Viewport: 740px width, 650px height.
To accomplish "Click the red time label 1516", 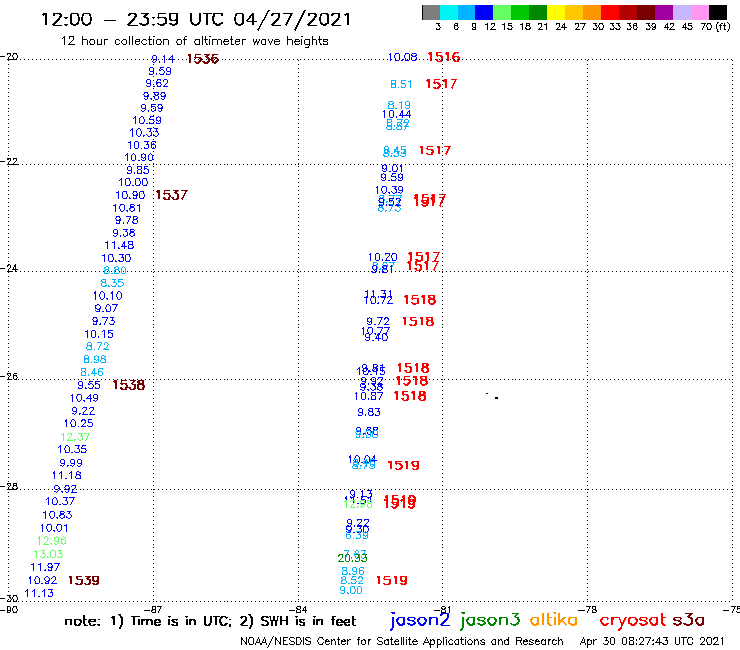I will tap(443, 57).
